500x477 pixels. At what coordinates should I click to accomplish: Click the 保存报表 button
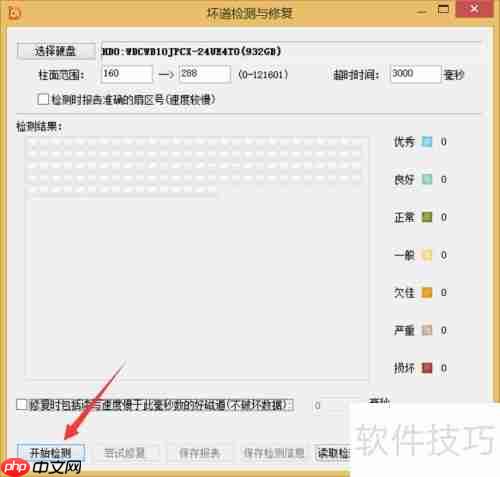(x=199, y=453)
